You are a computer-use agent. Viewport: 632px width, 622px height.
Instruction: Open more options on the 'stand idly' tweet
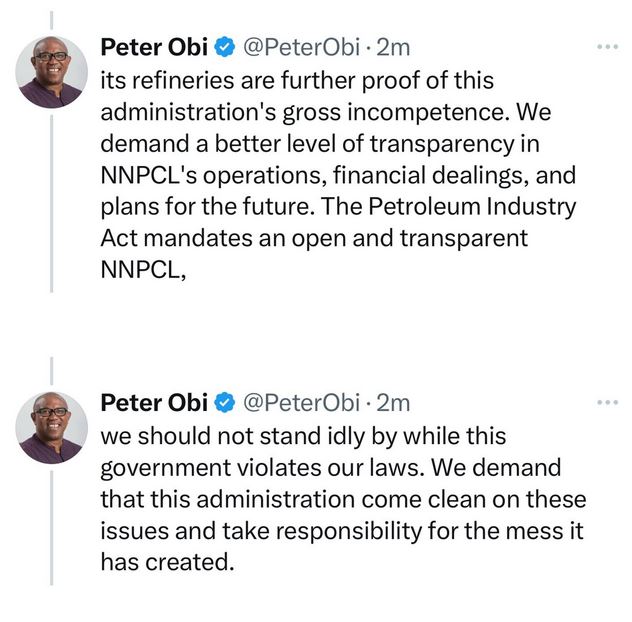(x=606, y=402)
